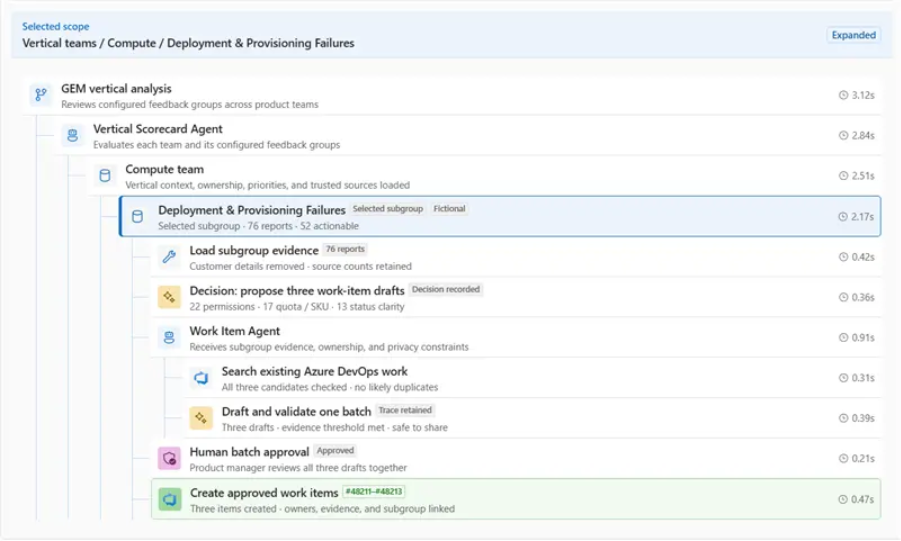Open the Compute team tree row

pyautogui.click(x=484, y=176)
